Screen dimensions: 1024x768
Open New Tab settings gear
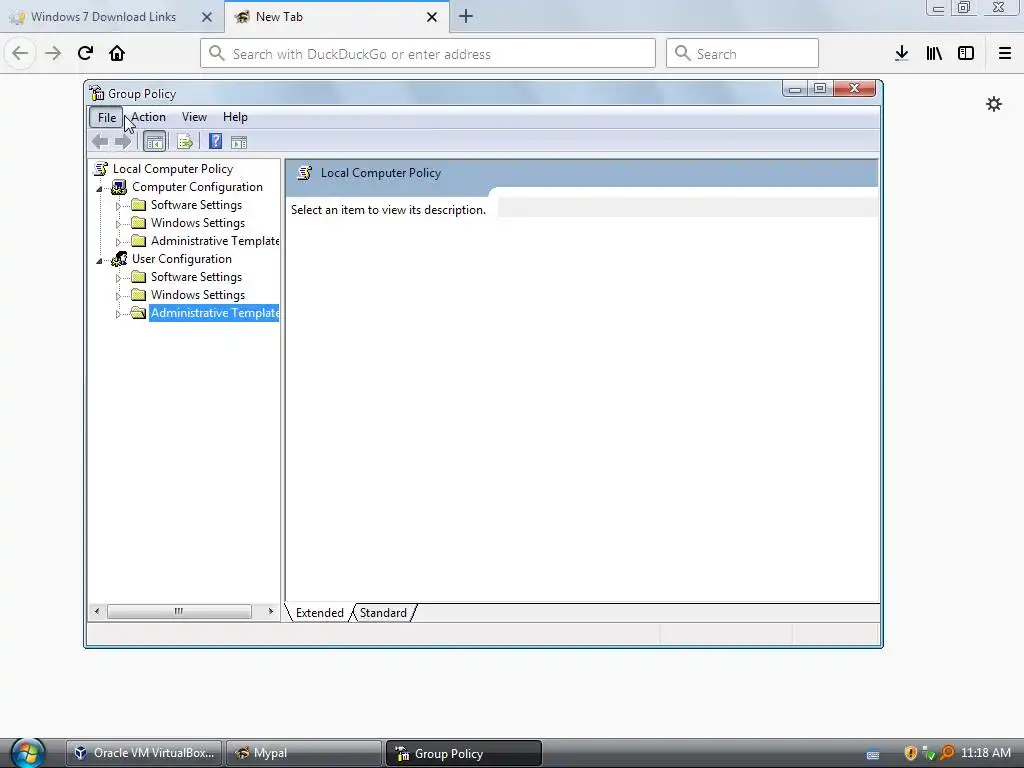click(x=994, y=104)
